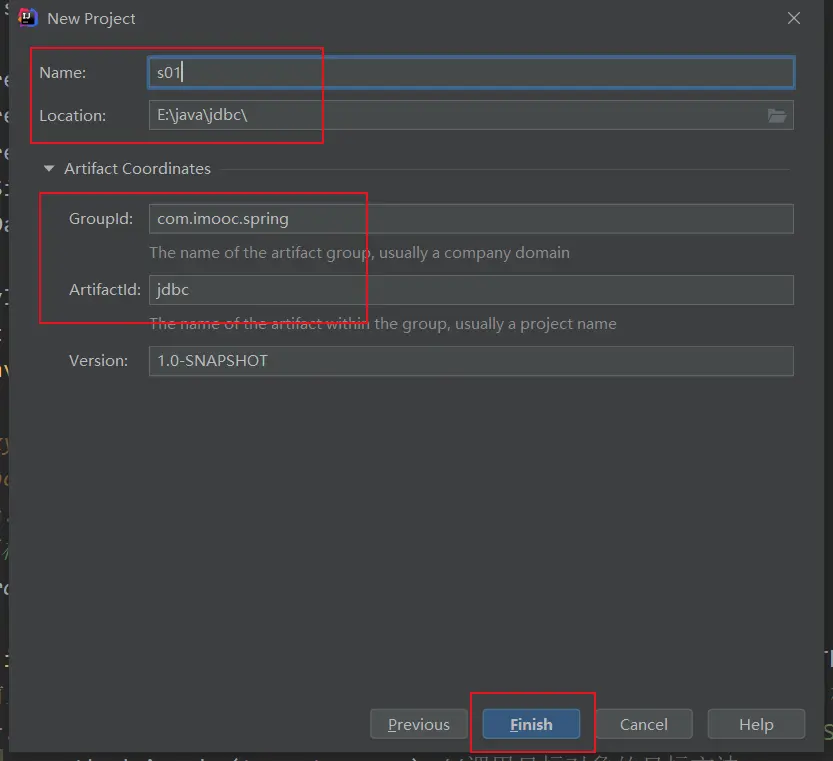Click the Version field 1.0-SNAPSHOT
Screen dimensions: 833x761
tap(471, 361)
